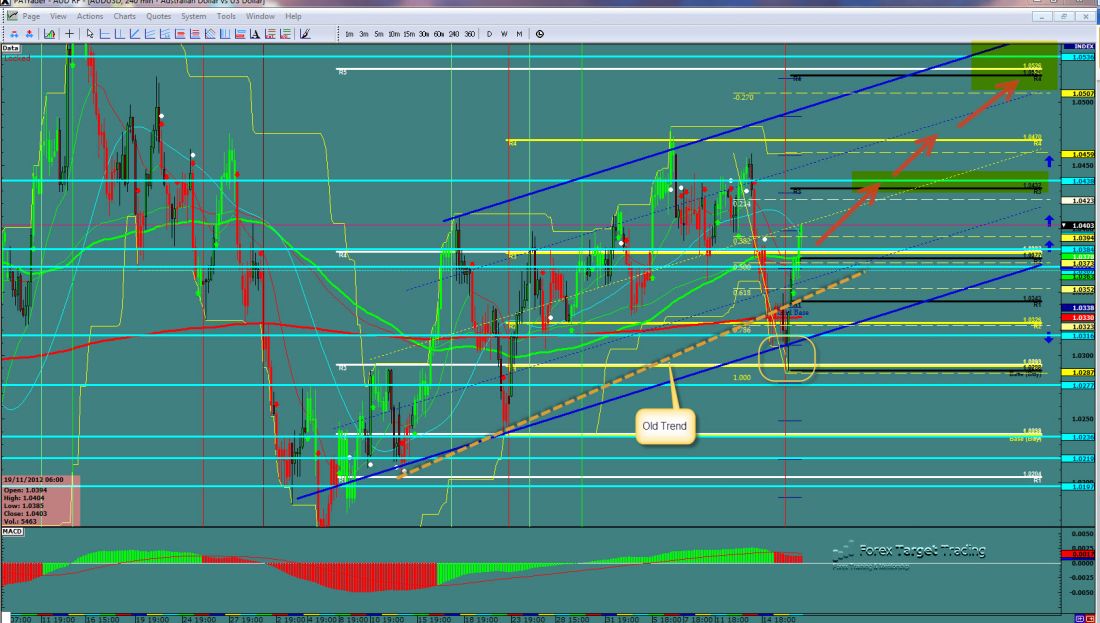Open the Quotes menu

tap(157, 16)
